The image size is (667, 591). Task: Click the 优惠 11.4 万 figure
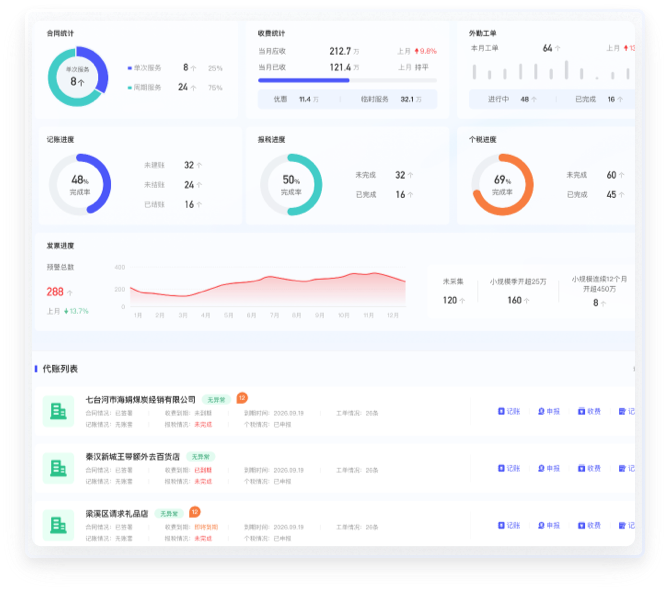(296, 99)
